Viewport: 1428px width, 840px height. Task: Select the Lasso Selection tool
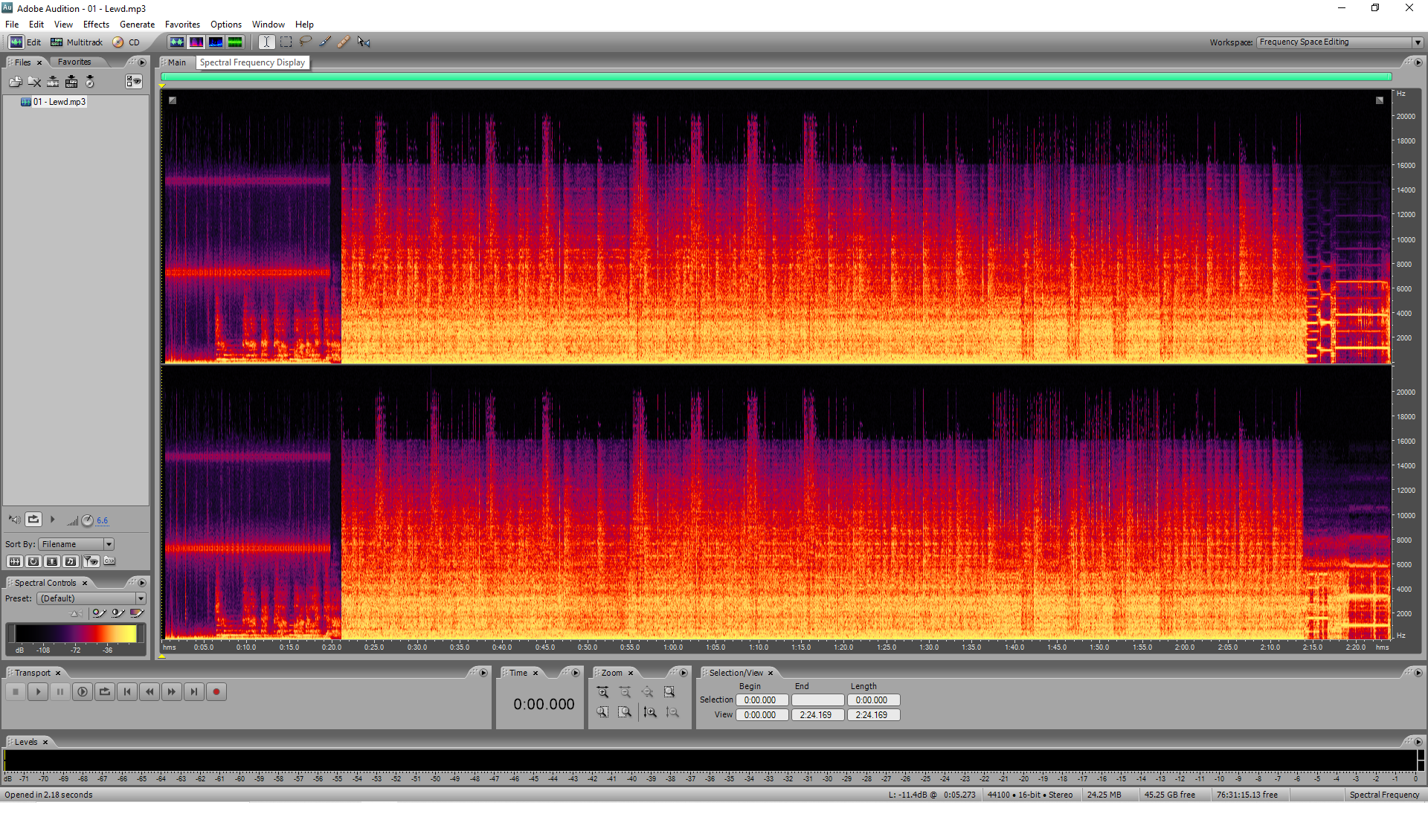point(306,42)
